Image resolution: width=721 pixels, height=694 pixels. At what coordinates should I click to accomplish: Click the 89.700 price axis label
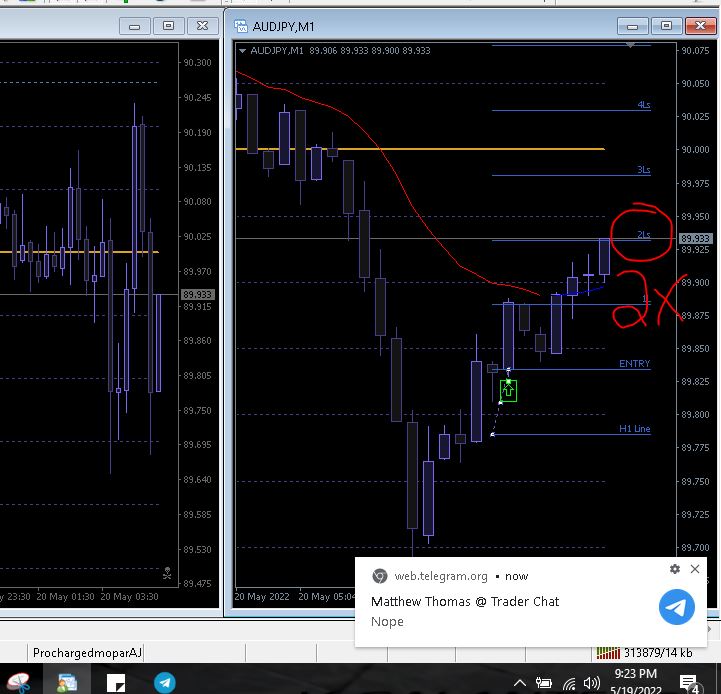pos(695,547)
